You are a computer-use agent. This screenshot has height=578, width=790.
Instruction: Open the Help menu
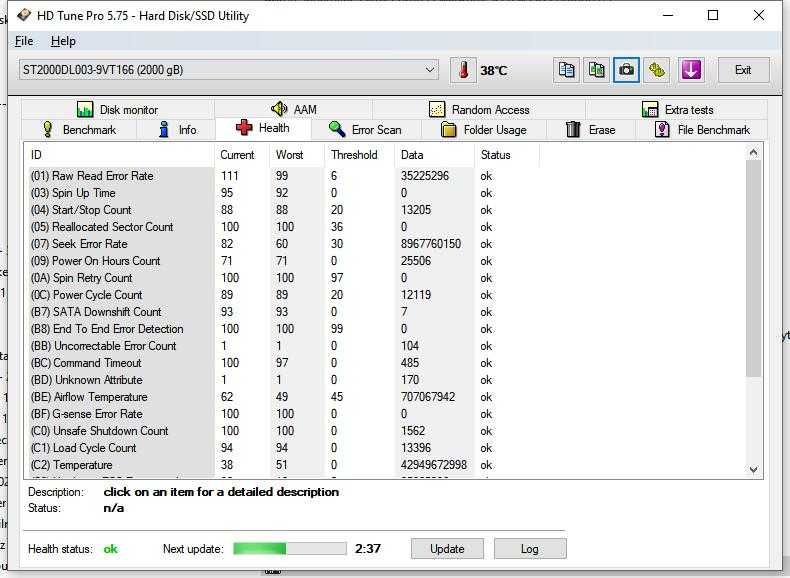click(63, 41)
